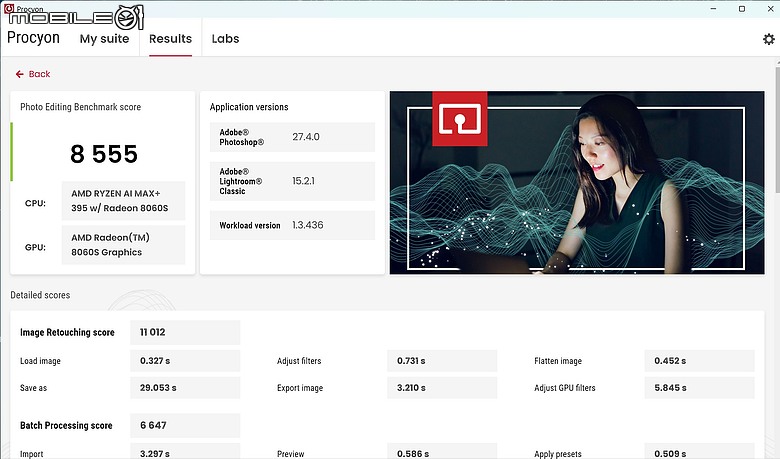Click Adjust GPU filters value 5.845 s
The width and height of the screenshot is (780, 459).
pyautogui.click(x=699, y=387)
